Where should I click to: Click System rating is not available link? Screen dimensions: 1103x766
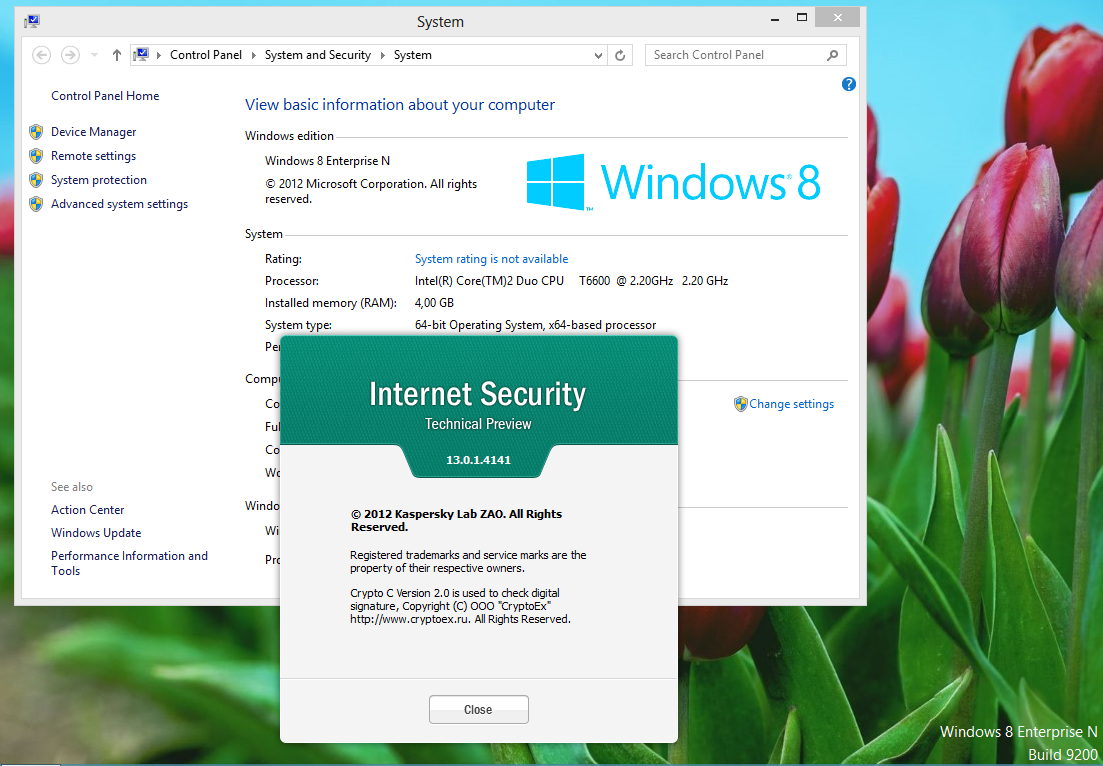point(491,259)
